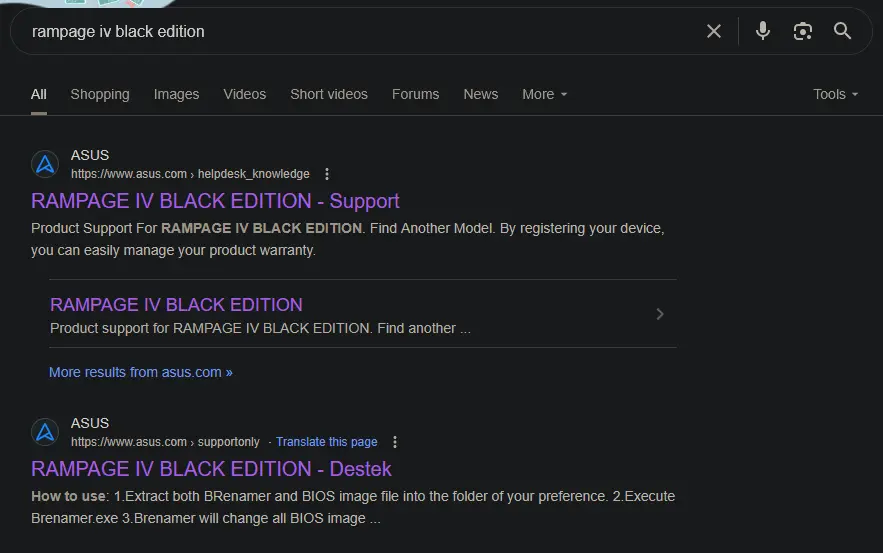Click ASUS favicon of the Destek result
Viewport: 883px width, 553px height.
pos(45,432)
